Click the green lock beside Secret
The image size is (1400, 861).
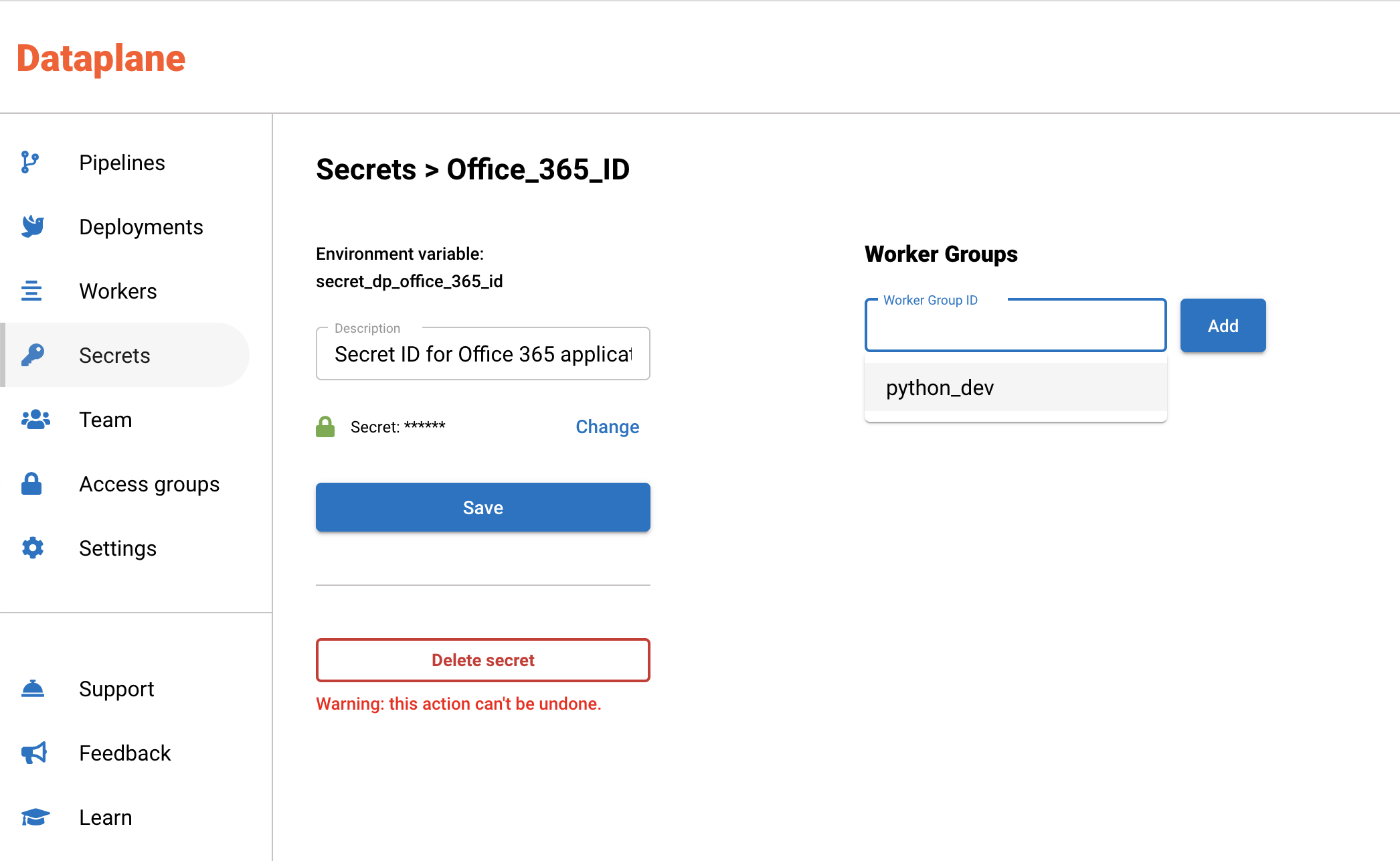325,426
